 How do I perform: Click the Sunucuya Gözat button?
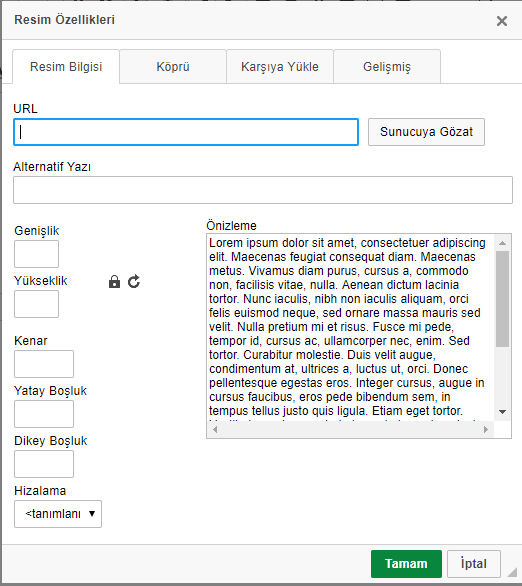click(426, 132)
